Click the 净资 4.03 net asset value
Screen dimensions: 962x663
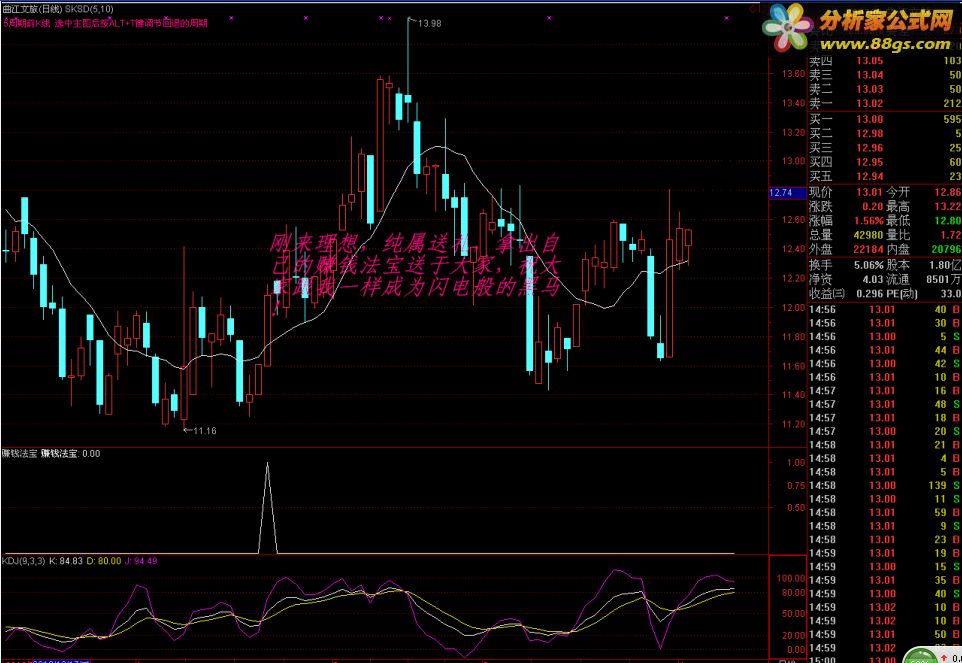pos(874,279)
